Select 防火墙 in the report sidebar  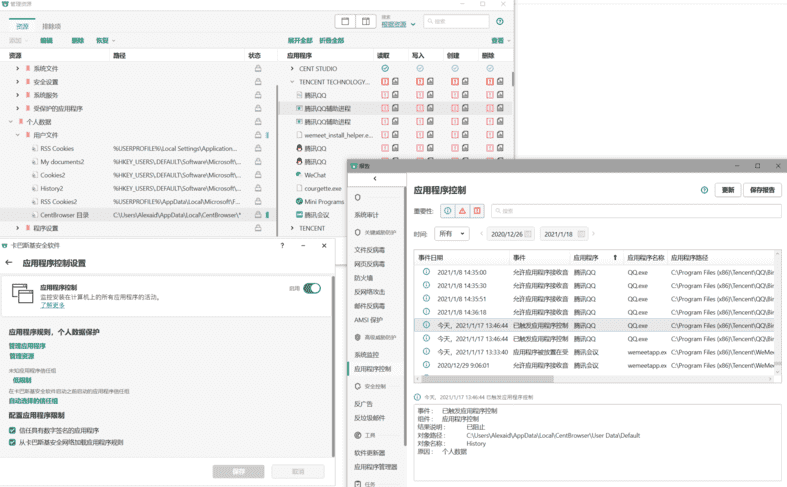click(363, 278)
